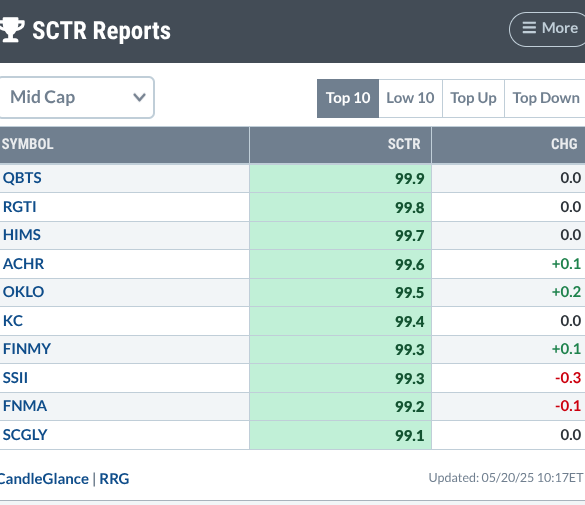Click the 99.5 SCTR value for OKLO

(x=410, y=292)
